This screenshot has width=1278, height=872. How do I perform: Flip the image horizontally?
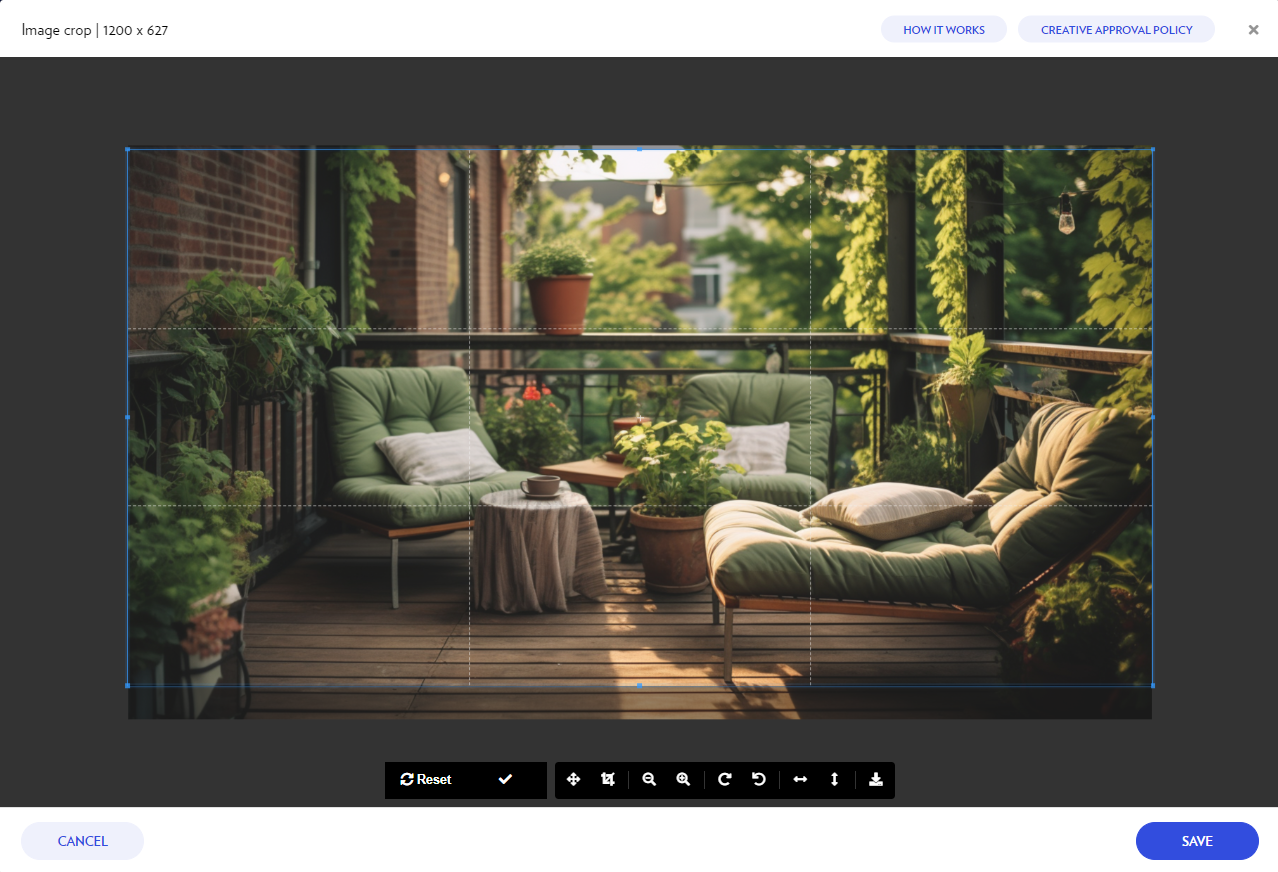coord(800,780)
